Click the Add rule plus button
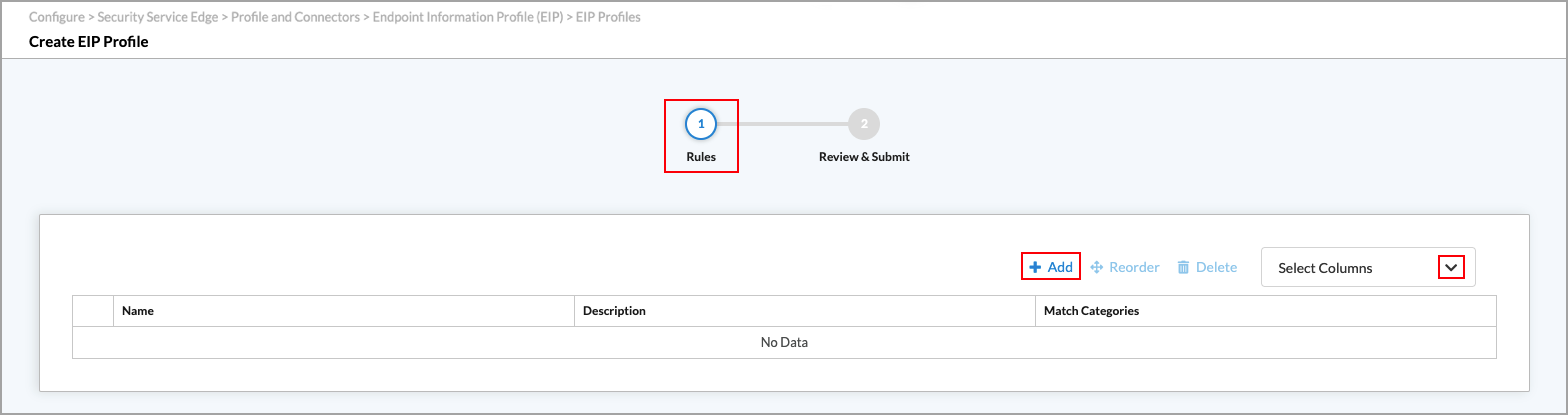Viewport: 1568px width, 415px height. click(1051, 267)
